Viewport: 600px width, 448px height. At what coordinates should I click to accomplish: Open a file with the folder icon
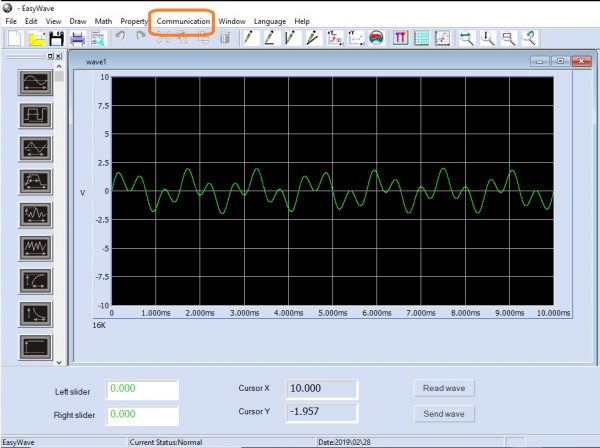coord(36,39)
